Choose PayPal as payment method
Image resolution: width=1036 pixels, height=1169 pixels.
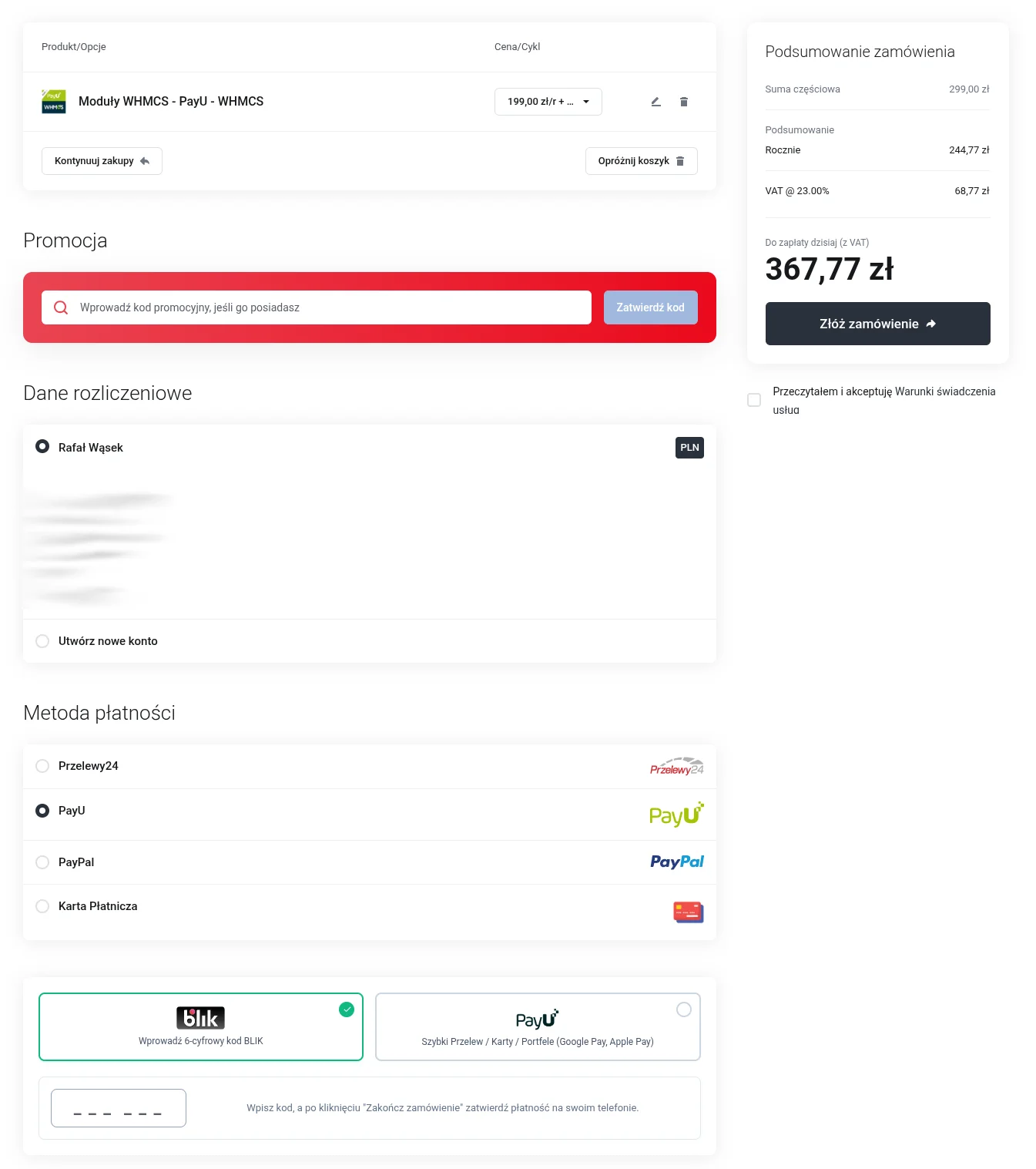point(43,862)
